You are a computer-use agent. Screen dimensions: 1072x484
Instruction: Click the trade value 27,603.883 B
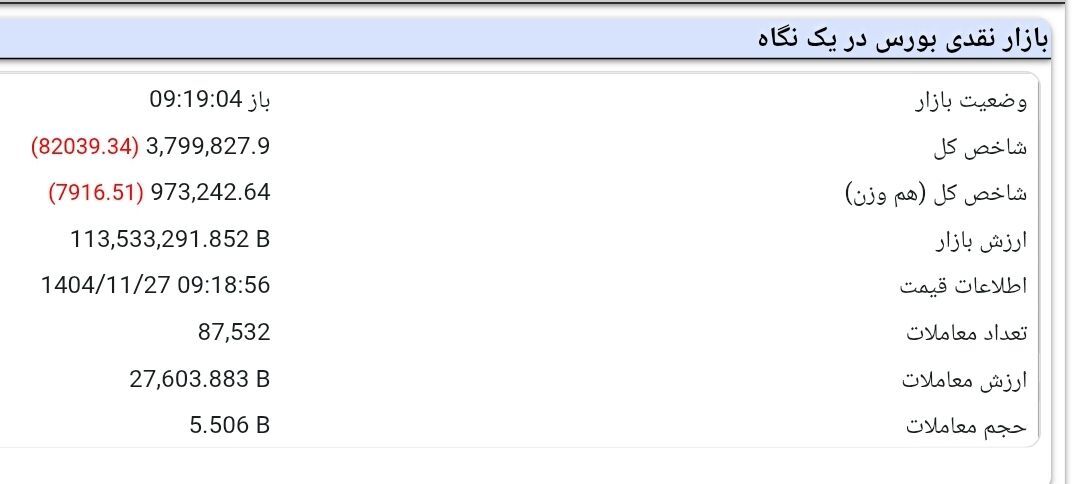tap(200, 379)
